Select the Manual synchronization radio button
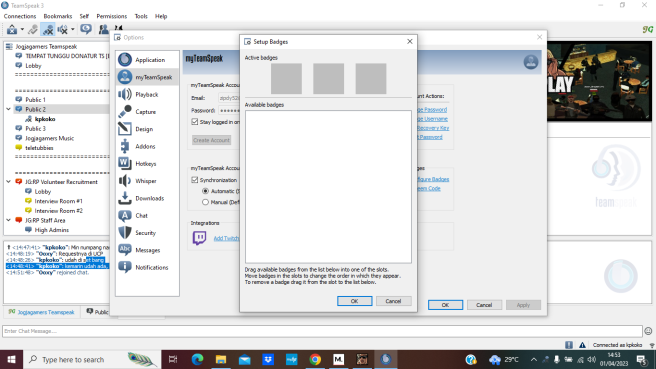Viewport: 656px width, 369px height. point(205,202)
